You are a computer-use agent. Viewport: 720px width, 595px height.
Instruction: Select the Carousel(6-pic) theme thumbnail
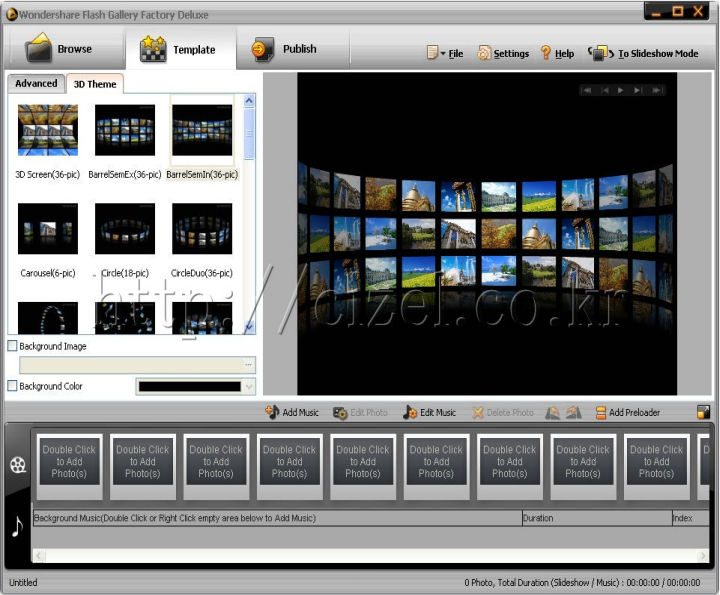pyautogui.click(x=48, y=229)
